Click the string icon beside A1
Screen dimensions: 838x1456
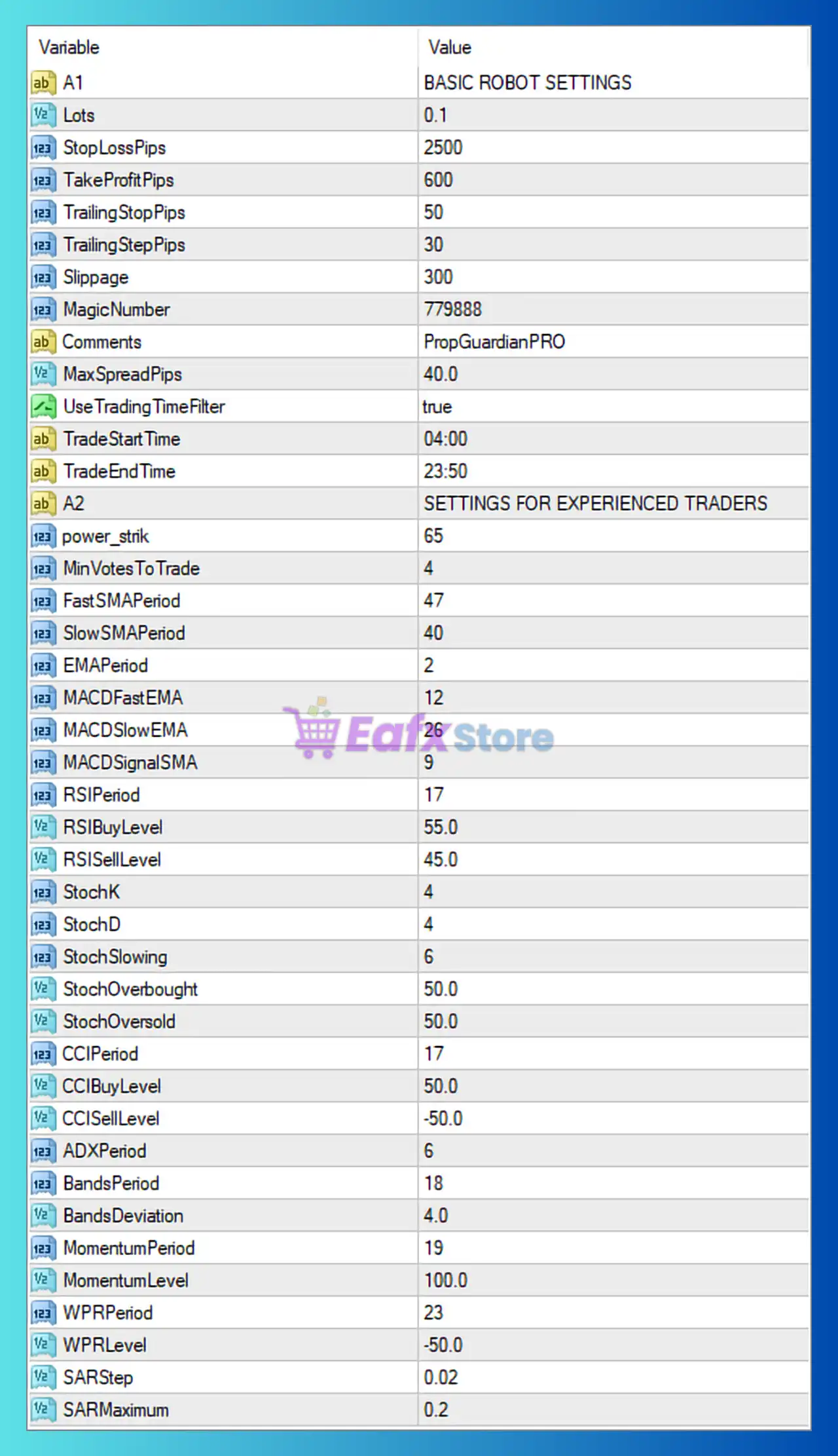coord(43,83)
